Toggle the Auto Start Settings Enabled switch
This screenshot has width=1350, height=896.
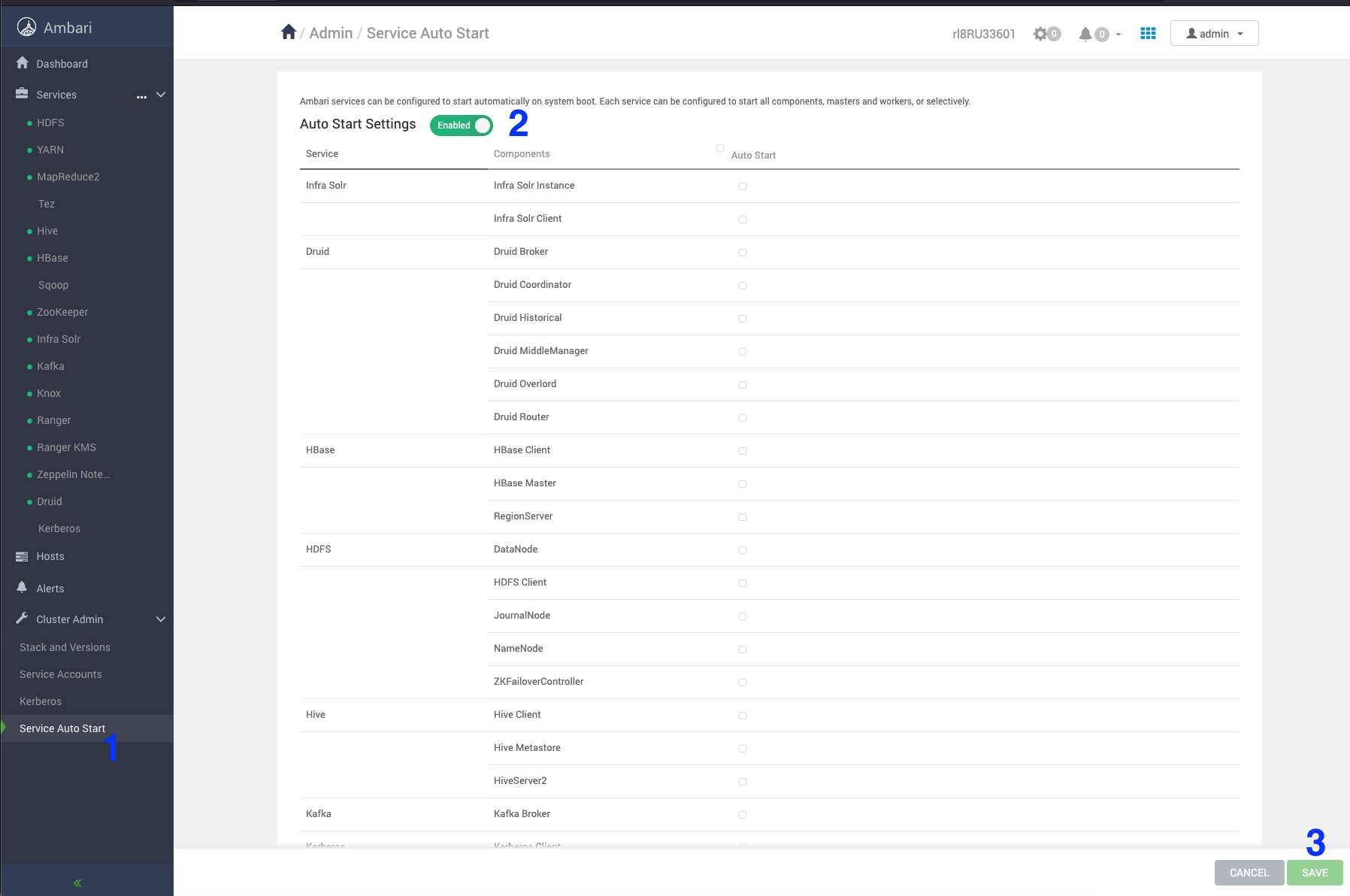click(462, 126)
